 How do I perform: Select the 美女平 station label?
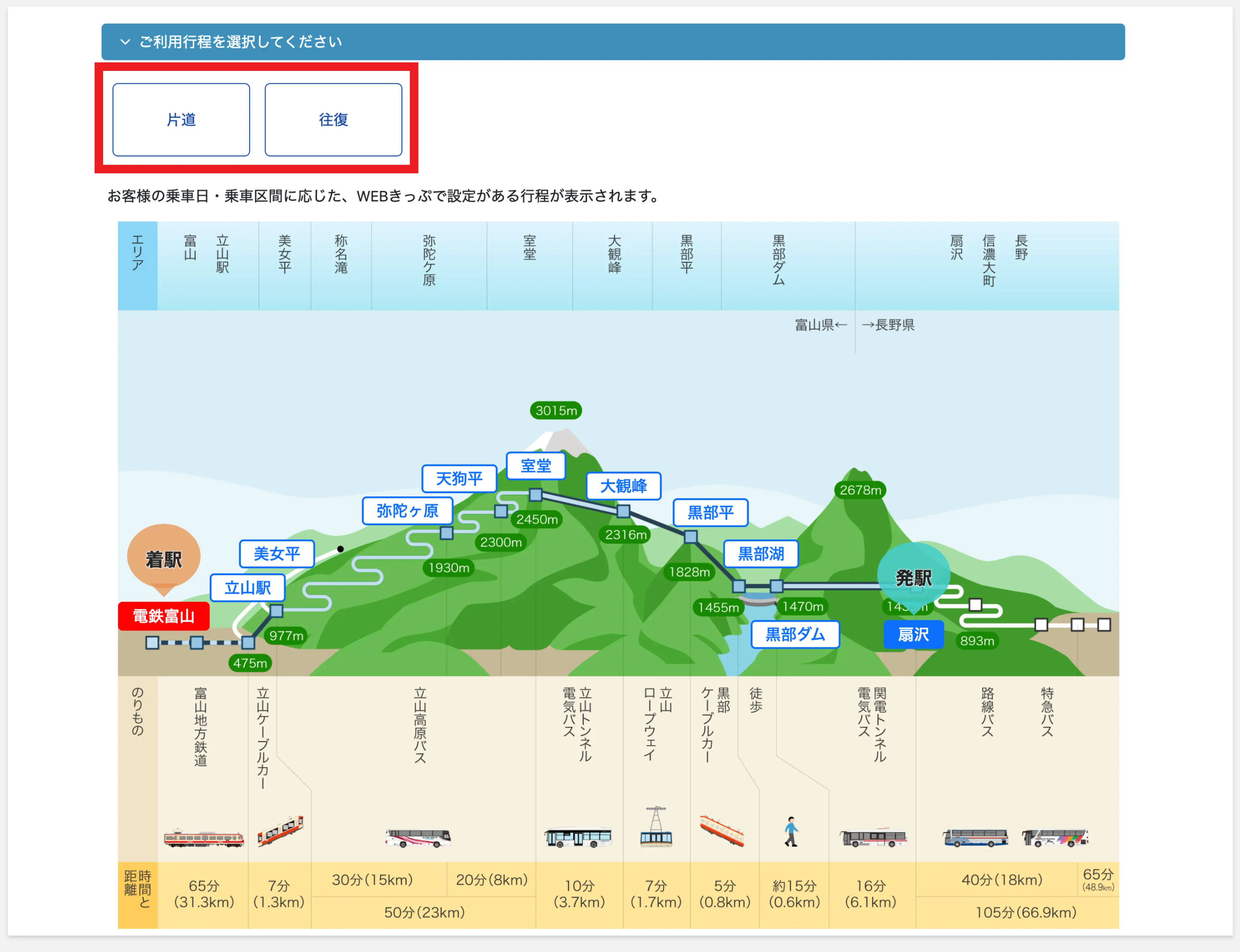277,553
